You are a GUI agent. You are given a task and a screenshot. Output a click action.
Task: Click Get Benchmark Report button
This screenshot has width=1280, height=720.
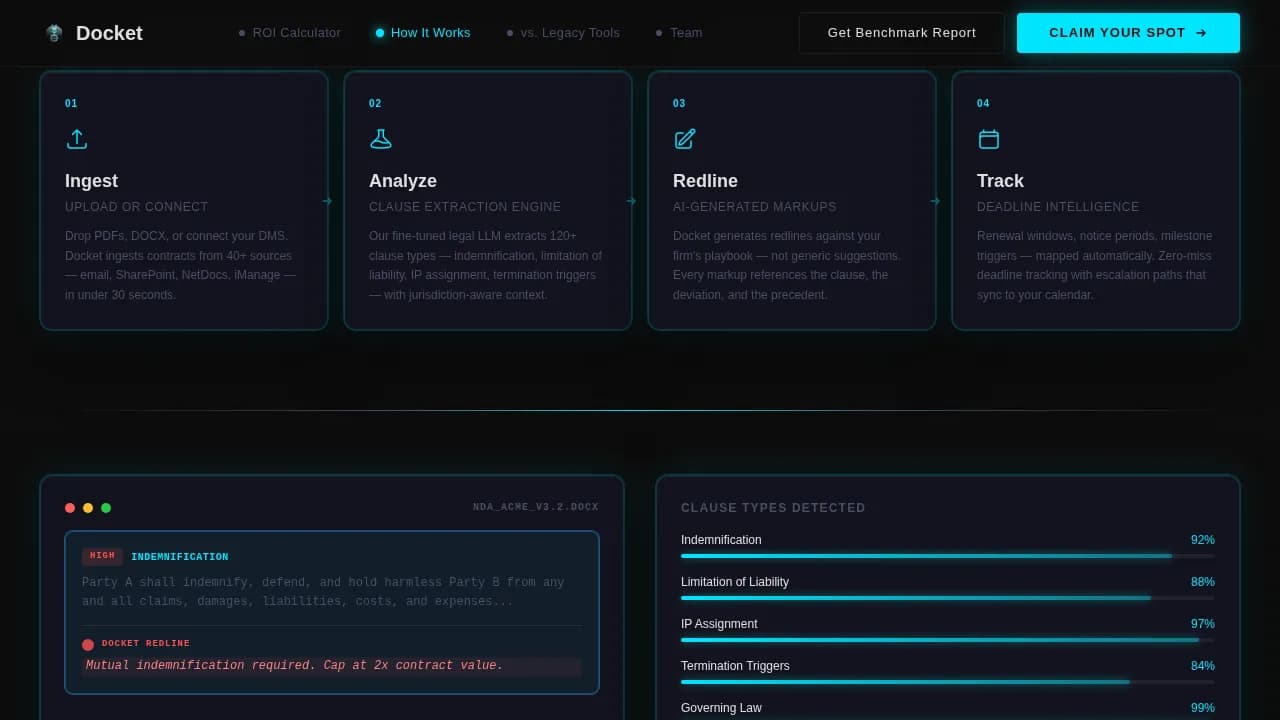click(902, 33)
